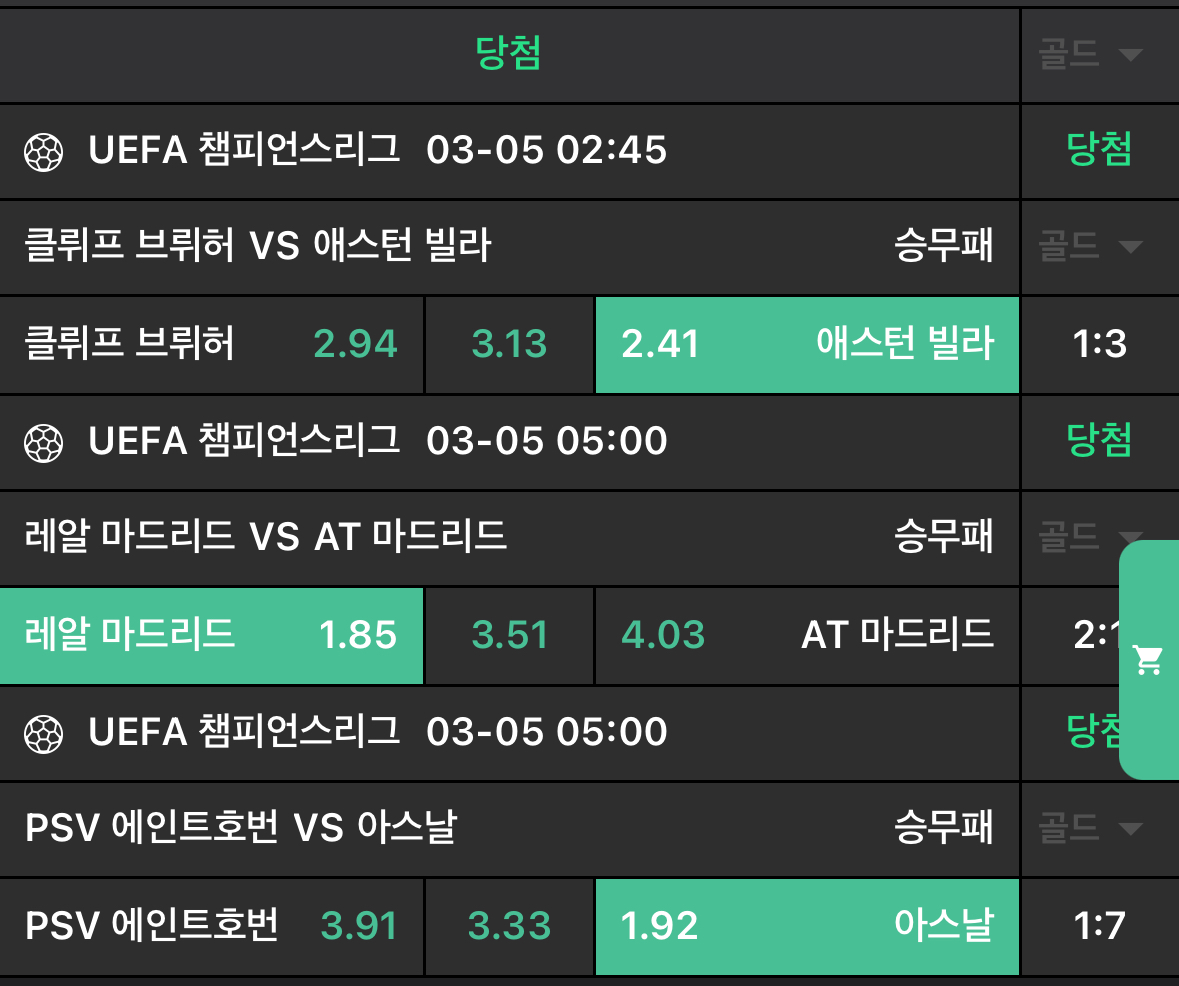Screen dimensions: 1179x986
Task: Click the 1:3 final score cell
Action: coord(1099,345)
